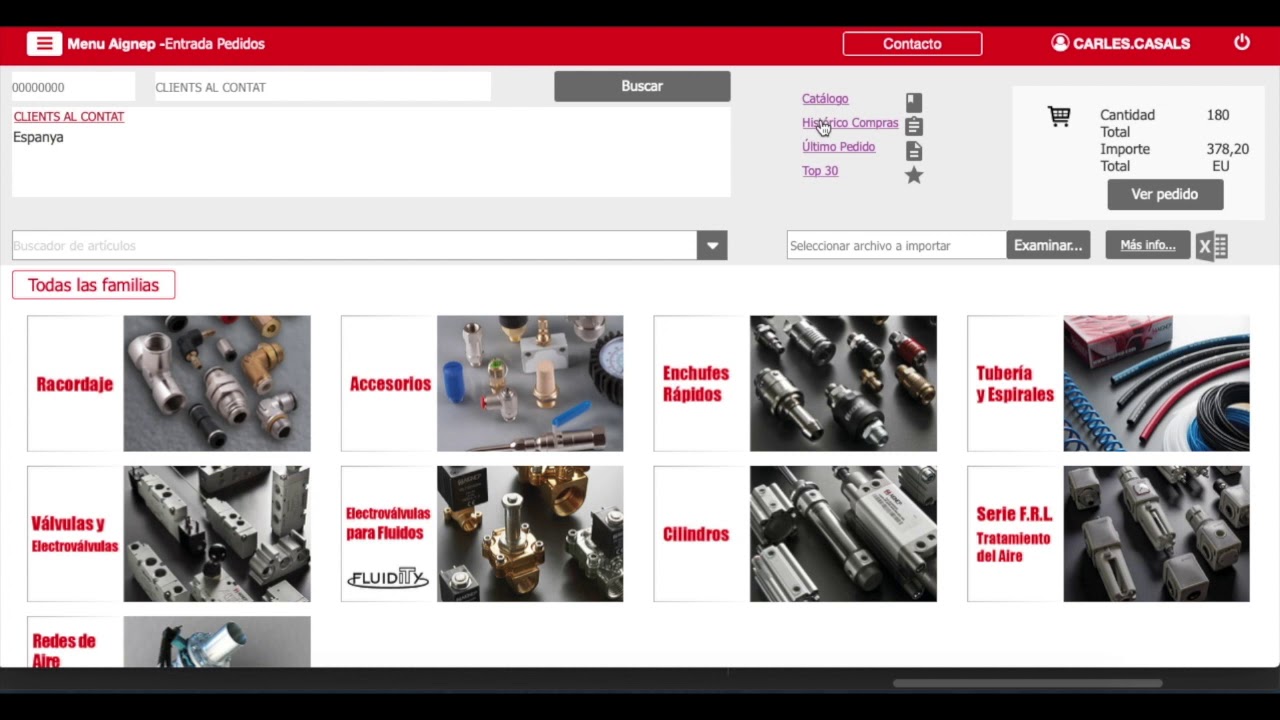The image size is (1280, 720).
Task: Open the CLIENTS AL CONTAT link
Action: [x=69, y=116]
